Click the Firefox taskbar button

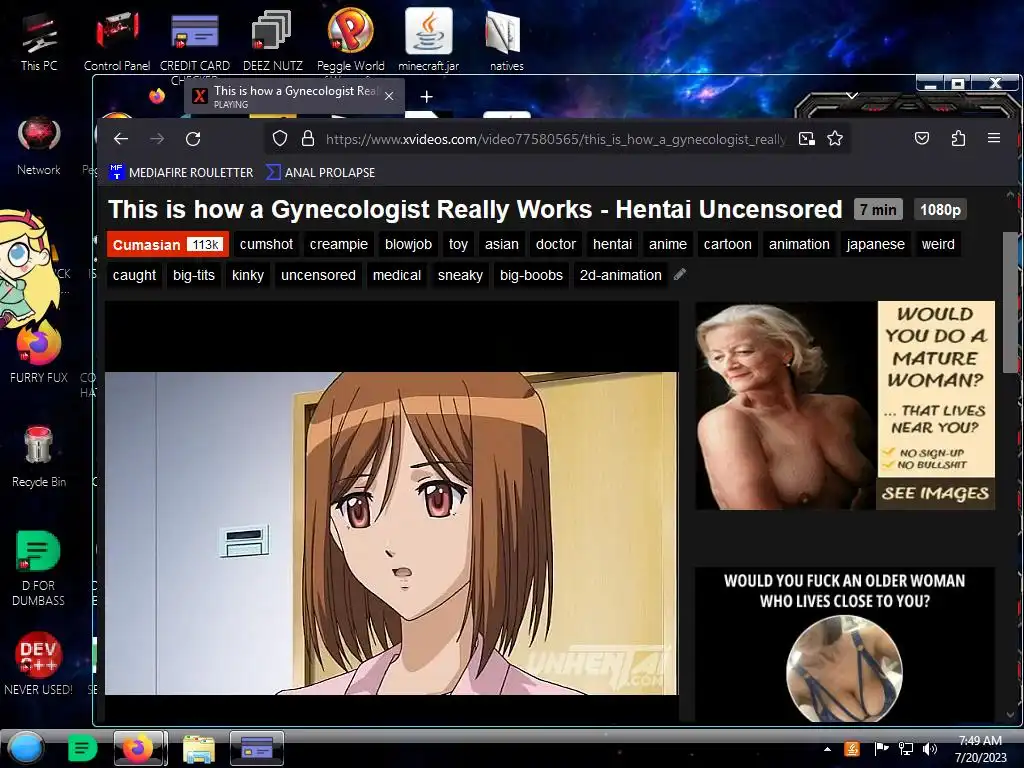pyautogui.click(x=139, y=748)
